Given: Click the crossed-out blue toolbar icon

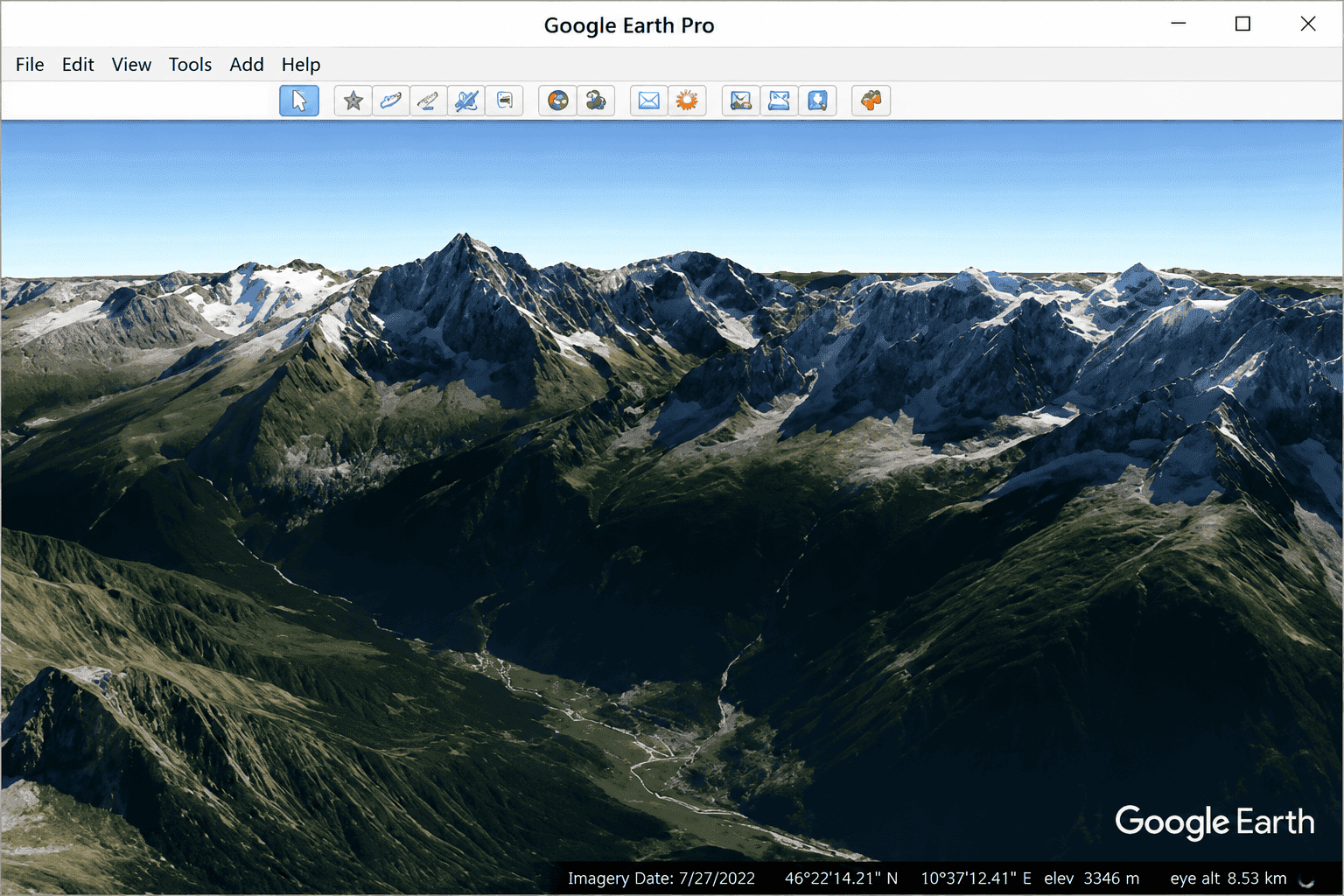Looking at the screenshot, I should tap(466, 101).
